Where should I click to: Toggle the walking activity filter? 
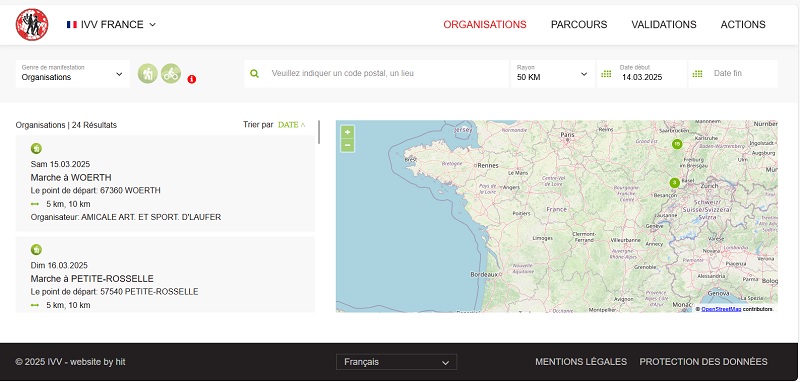(147, 74)
